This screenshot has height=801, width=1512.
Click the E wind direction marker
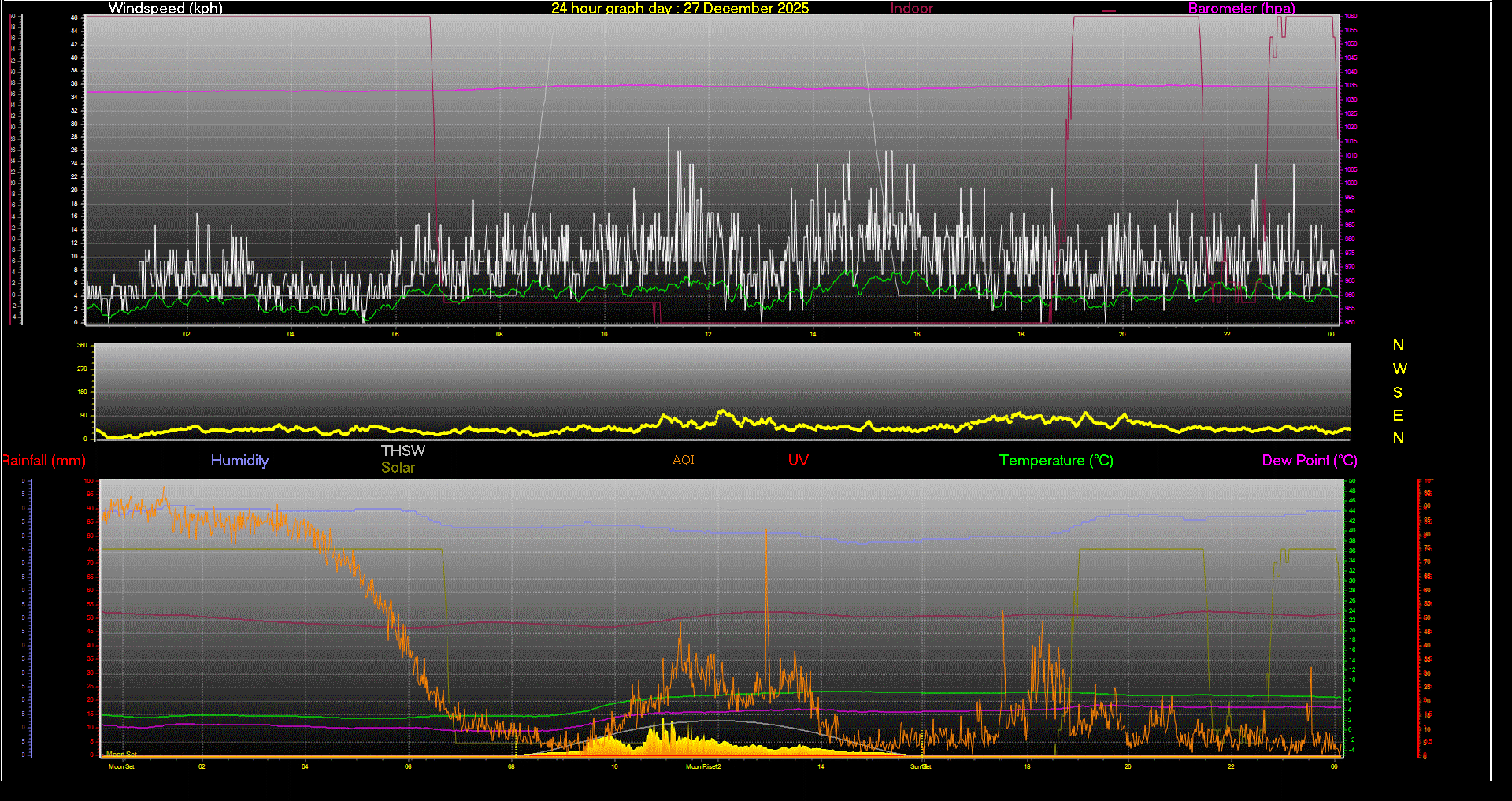point(1398,415)
